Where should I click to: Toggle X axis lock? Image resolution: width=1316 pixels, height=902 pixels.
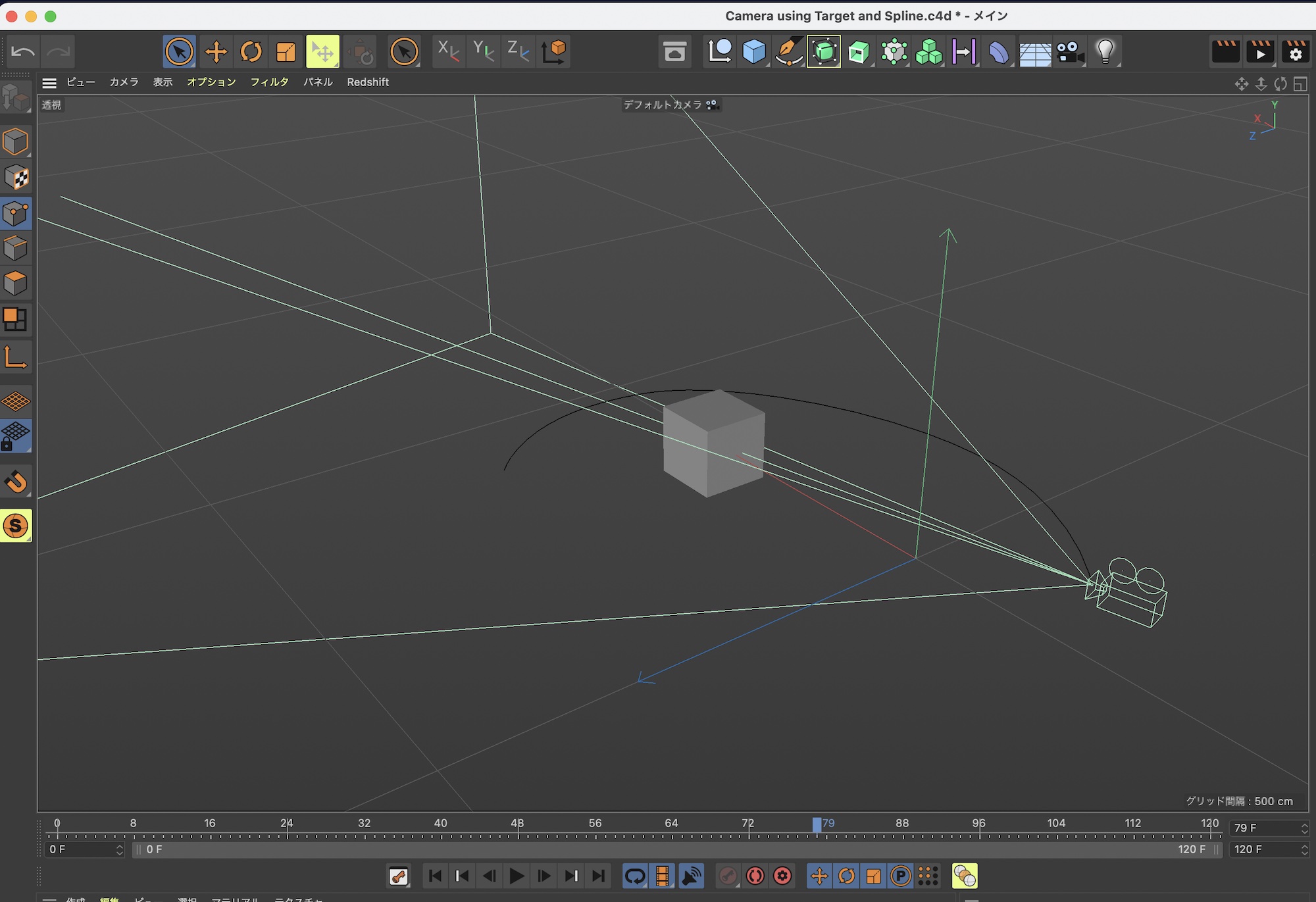pos(448,51)
